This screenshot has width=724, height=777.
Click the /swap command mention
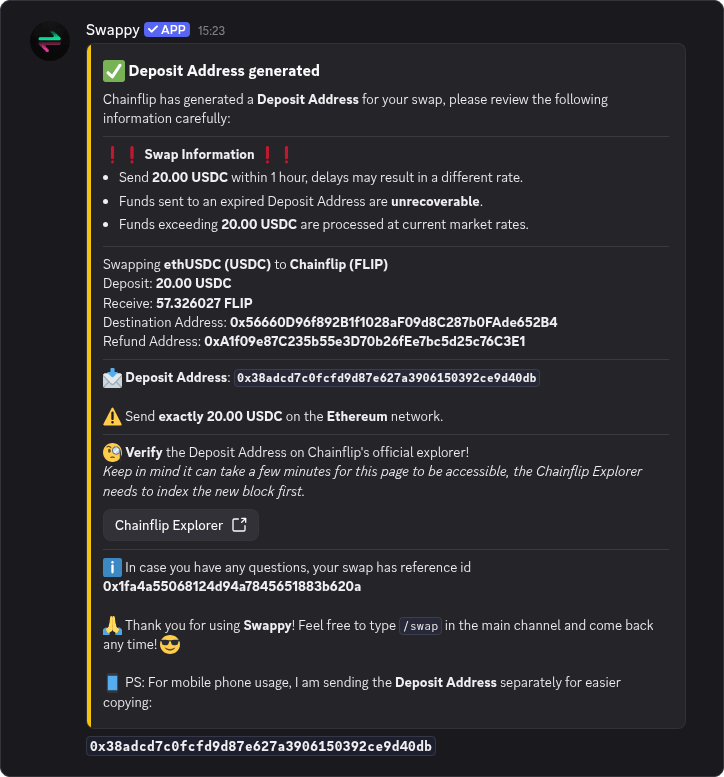click(x=420, y=626)
